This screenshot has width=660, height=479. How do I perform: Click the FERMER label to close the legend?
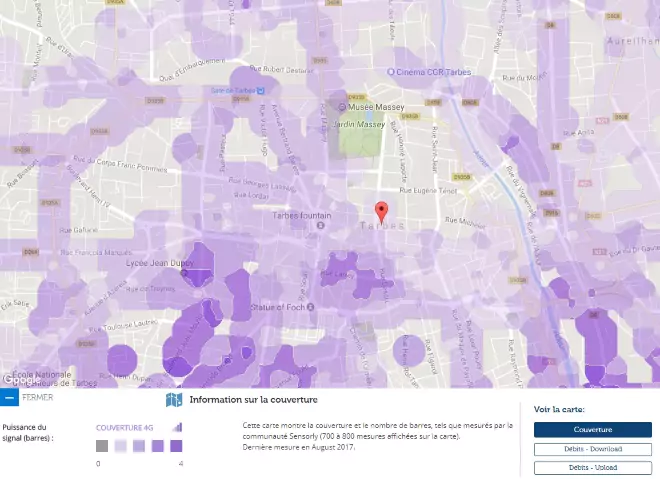[37, 397]
